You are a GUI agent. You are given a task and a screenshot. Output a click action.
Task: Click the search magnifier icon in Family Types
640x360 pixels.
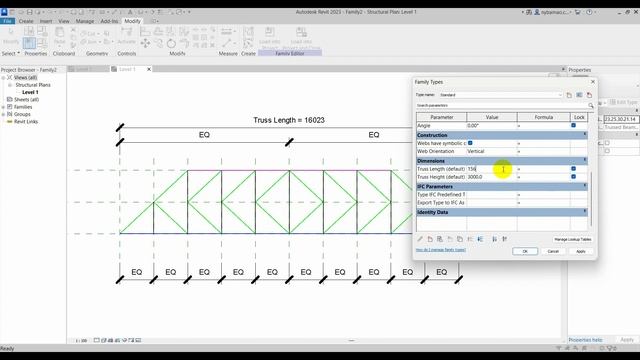pos(590,106)
